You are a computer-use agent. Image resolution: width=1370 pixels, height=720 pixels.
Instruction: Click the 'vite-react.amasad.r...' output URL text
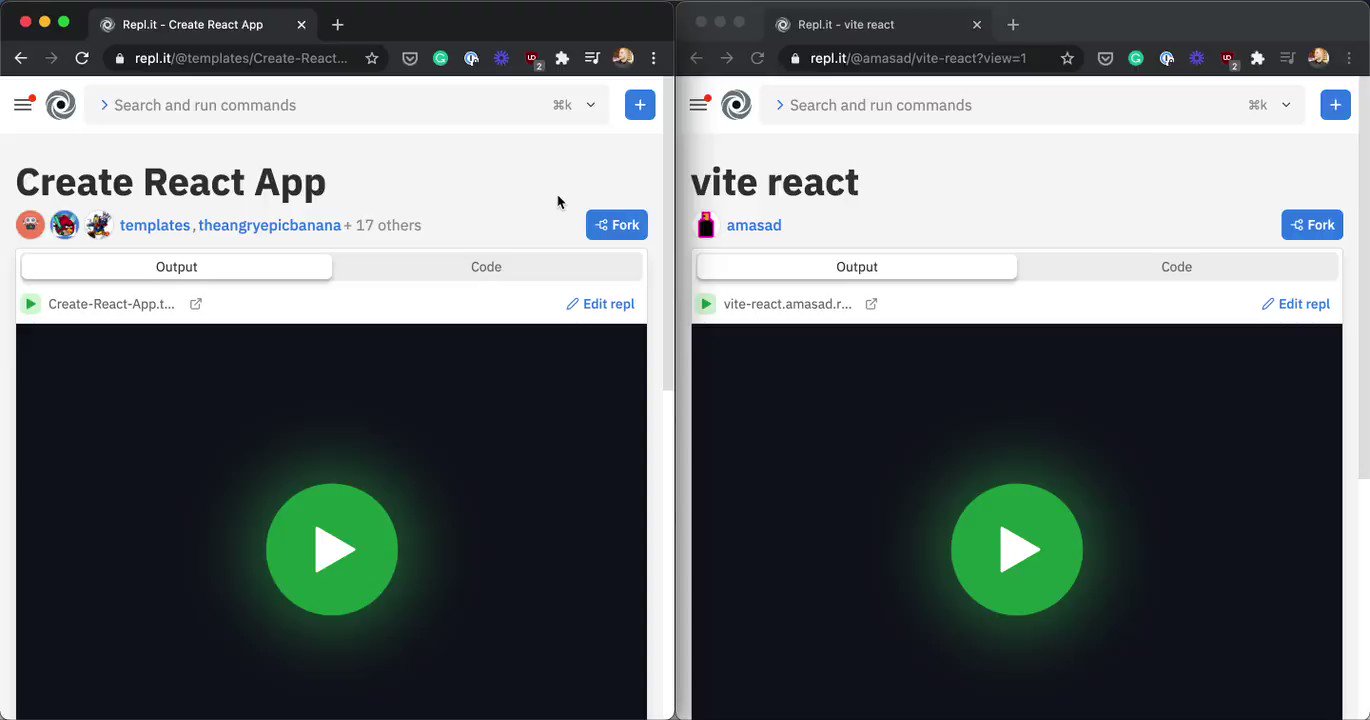coord(788,304)
